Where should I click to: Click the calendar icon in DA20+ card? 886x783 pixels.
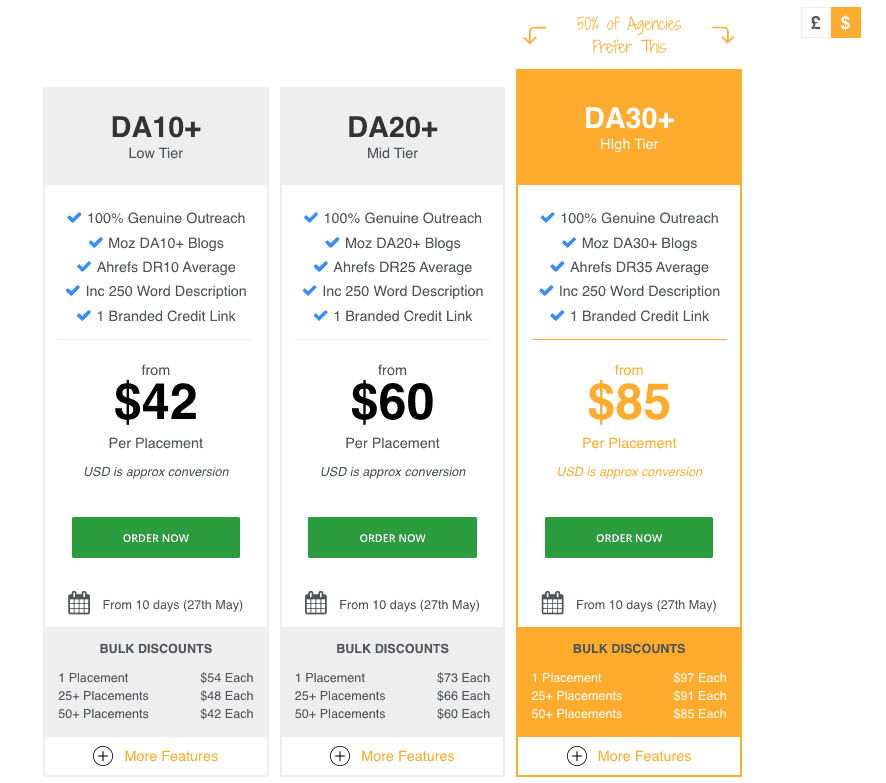pos(316,603)
